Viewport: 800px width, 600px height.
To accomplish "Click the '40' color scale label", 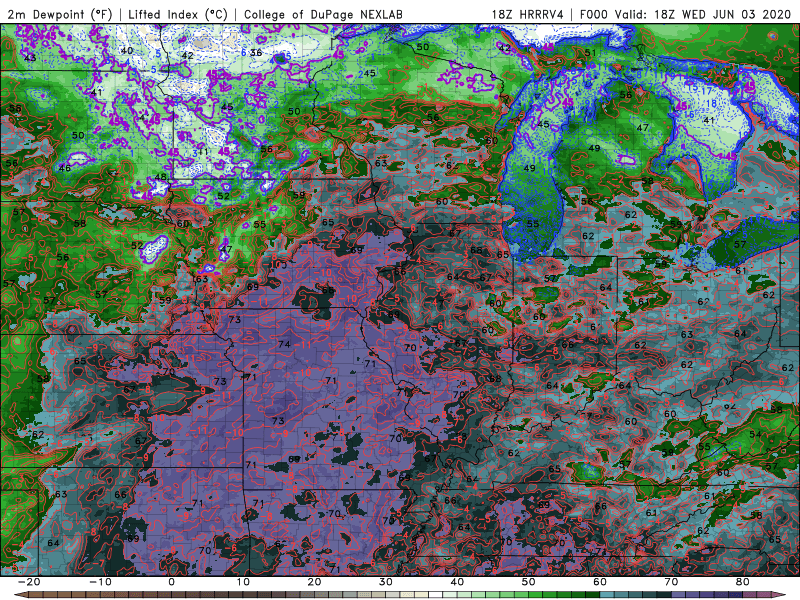I will tap(457, 582).
